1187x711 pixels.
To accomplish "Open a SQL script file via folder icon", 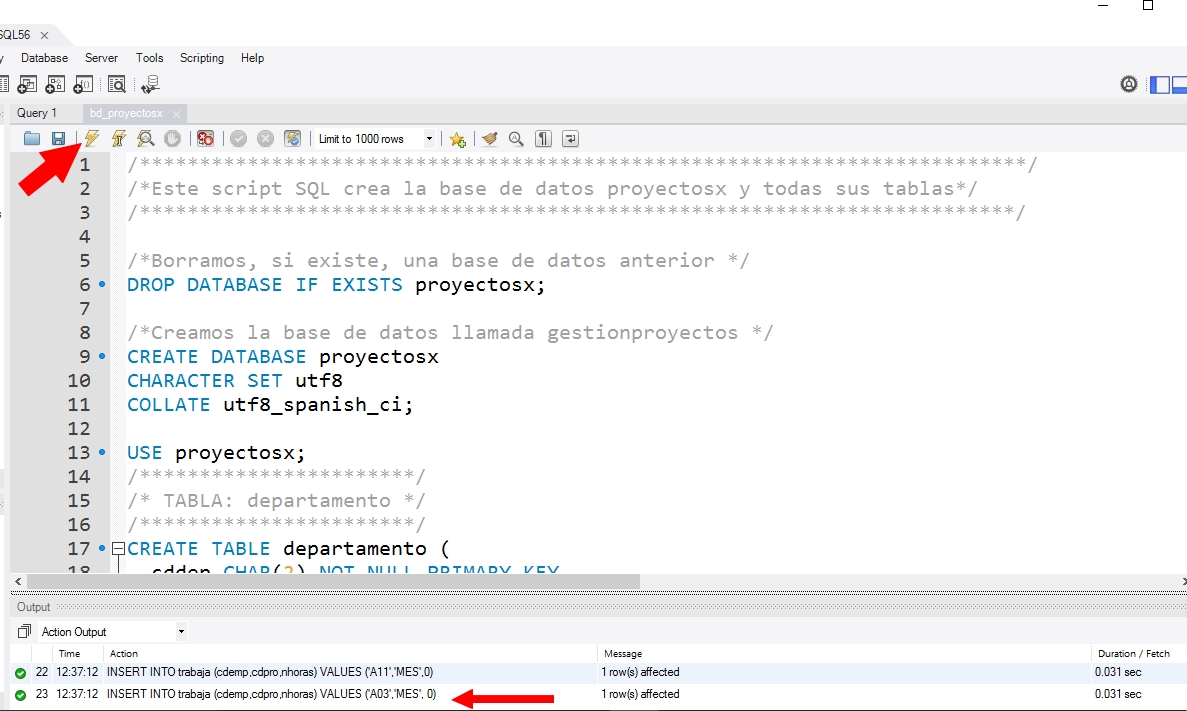I will click(32, 139).
